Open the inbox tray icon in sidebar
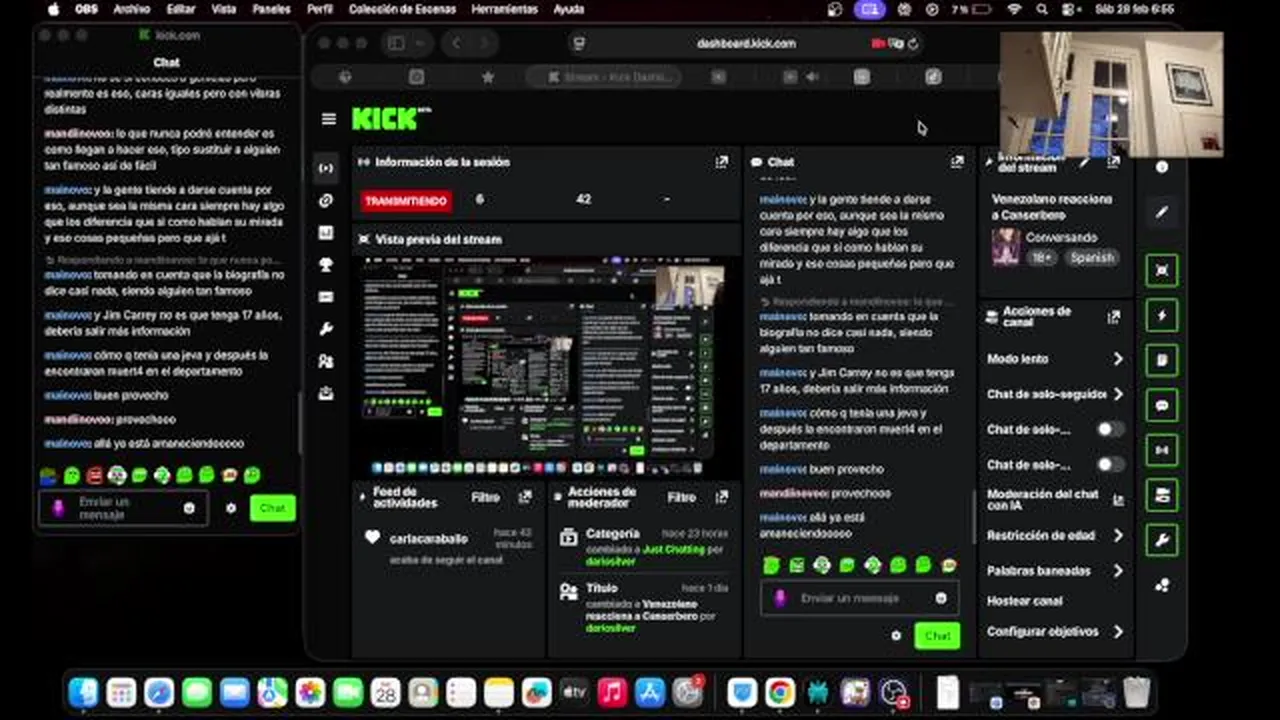 coord(326,394)
